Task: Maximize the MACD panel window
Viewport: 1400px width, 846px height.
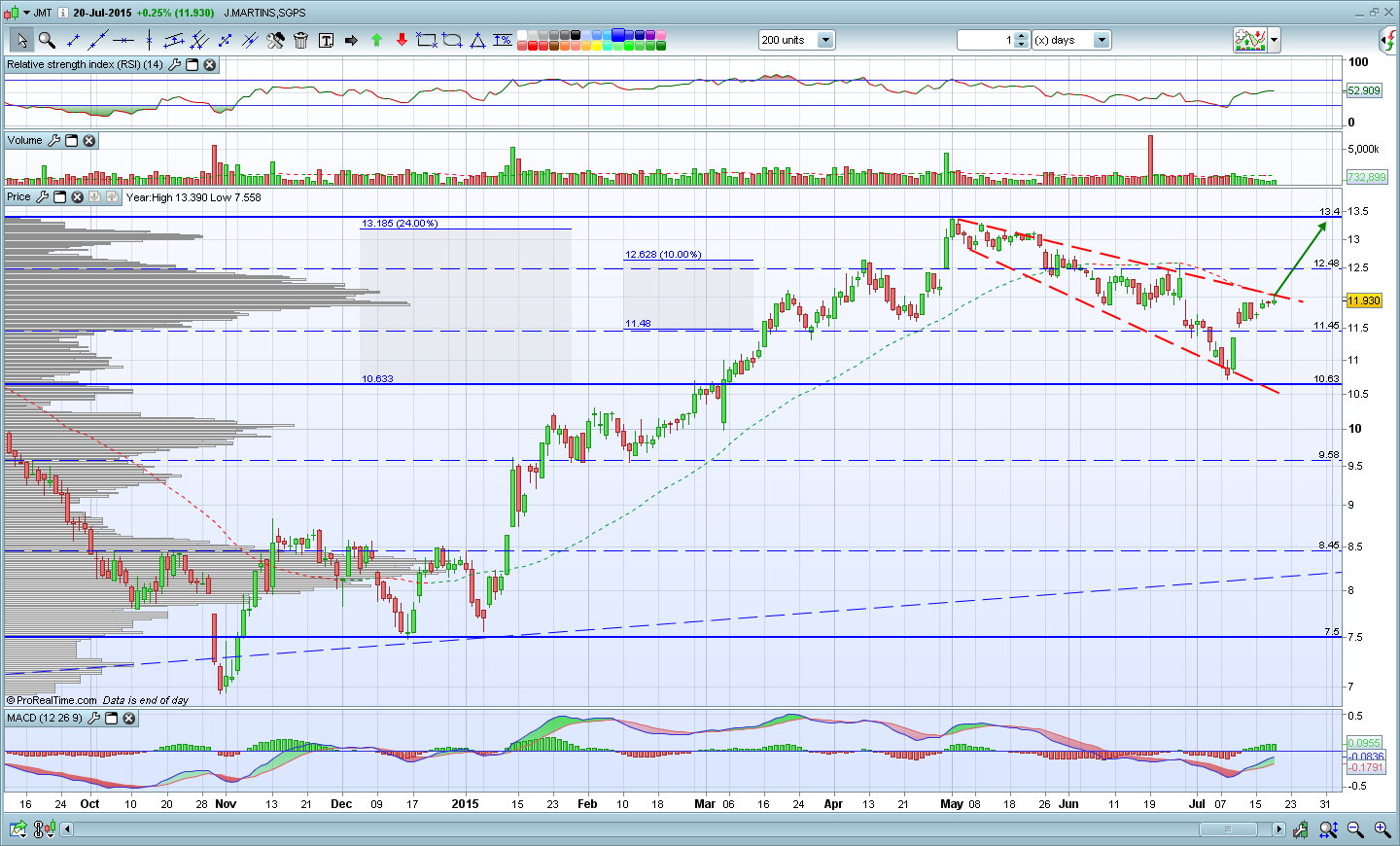Action: tap(111, 718)
